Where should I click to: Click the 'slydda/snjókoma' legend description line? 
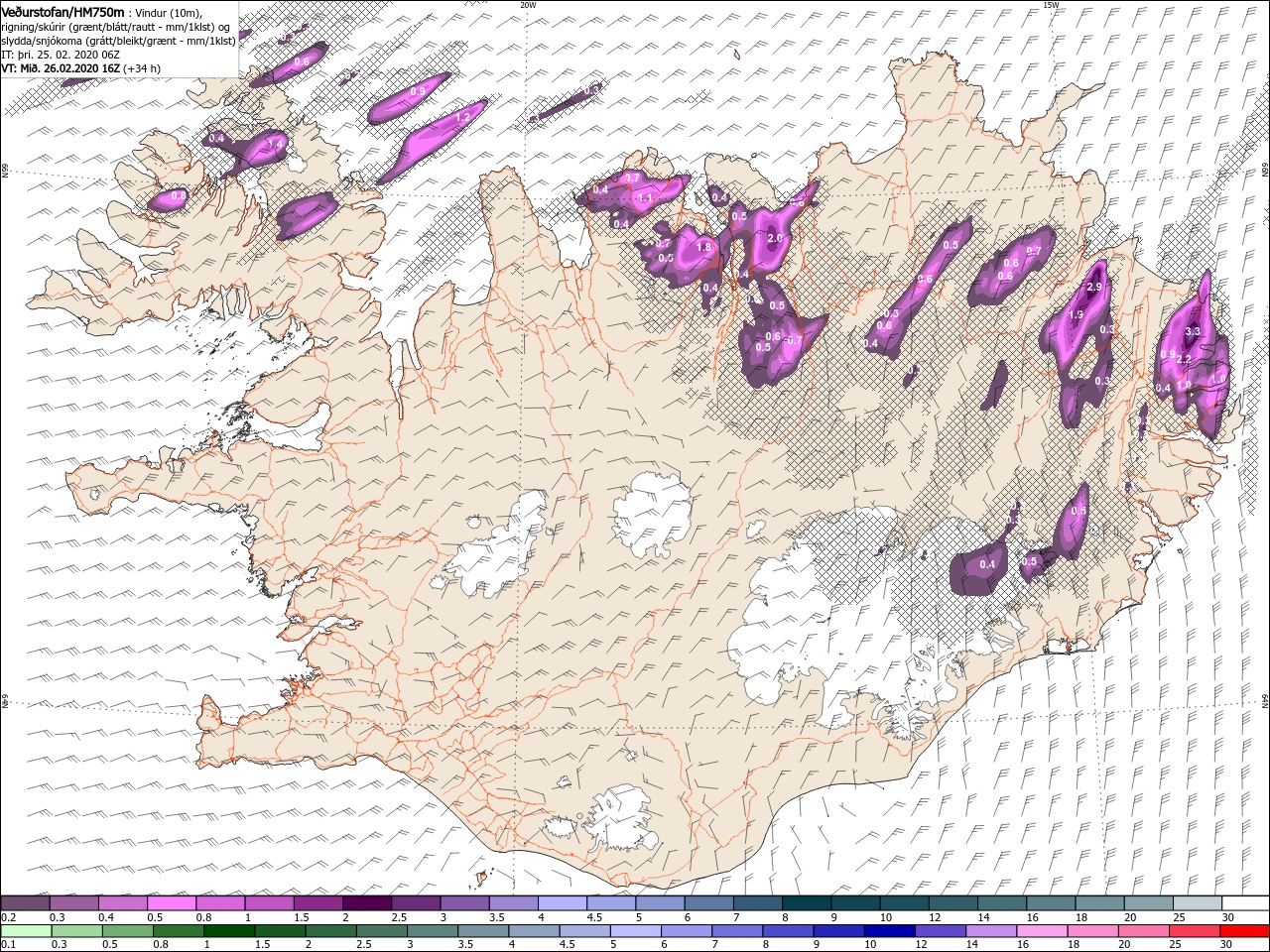(x=118, y=41)
